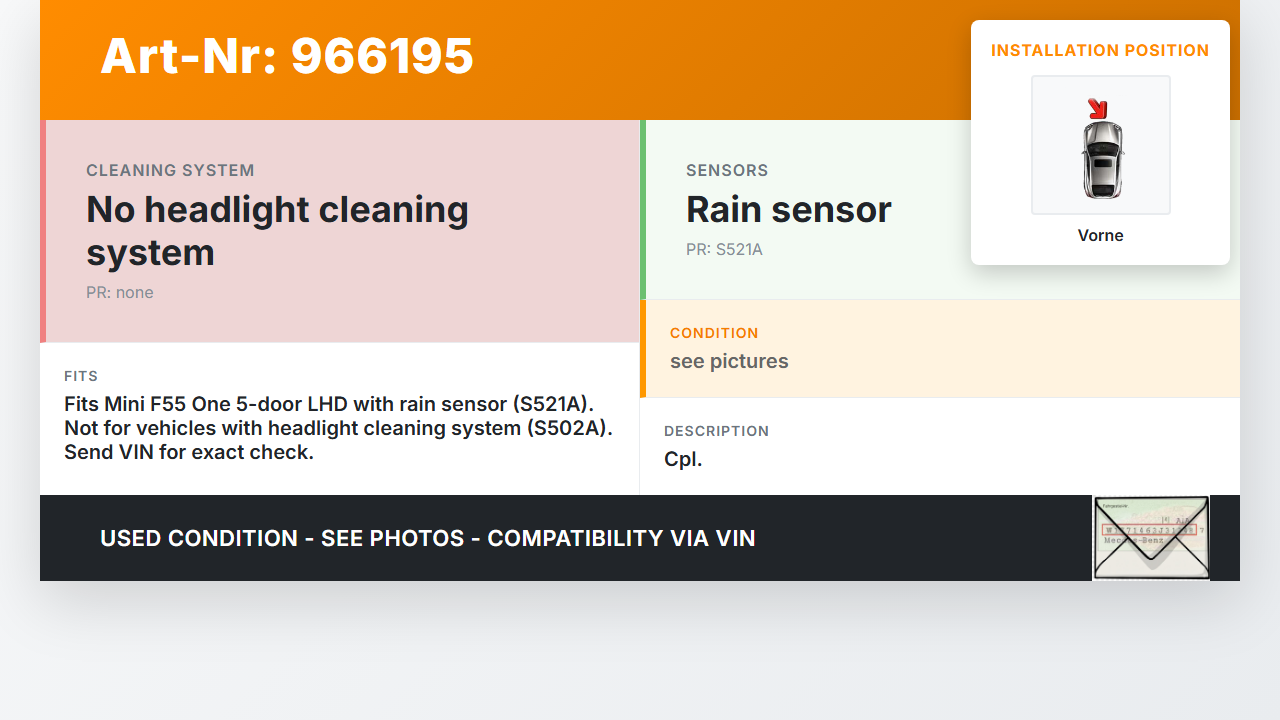
Task: Click the VIN envelope icon
Action: coord(1150,537)
